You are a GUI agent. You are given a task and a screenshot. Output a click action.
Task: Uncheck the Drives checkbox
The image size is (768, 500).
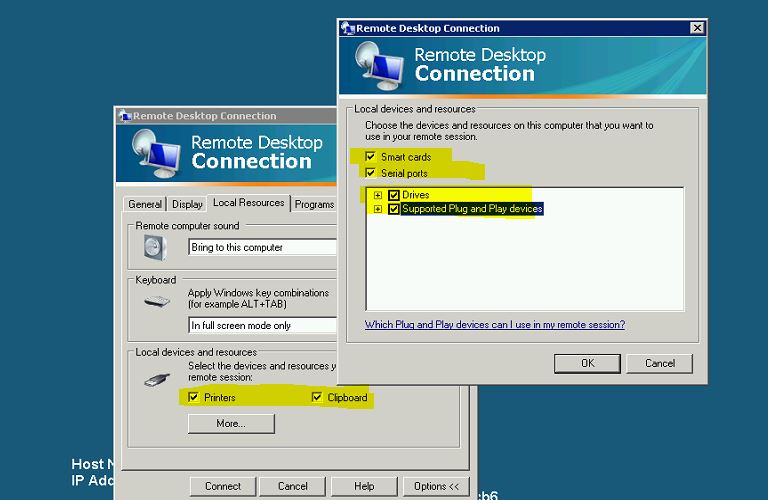394,195
